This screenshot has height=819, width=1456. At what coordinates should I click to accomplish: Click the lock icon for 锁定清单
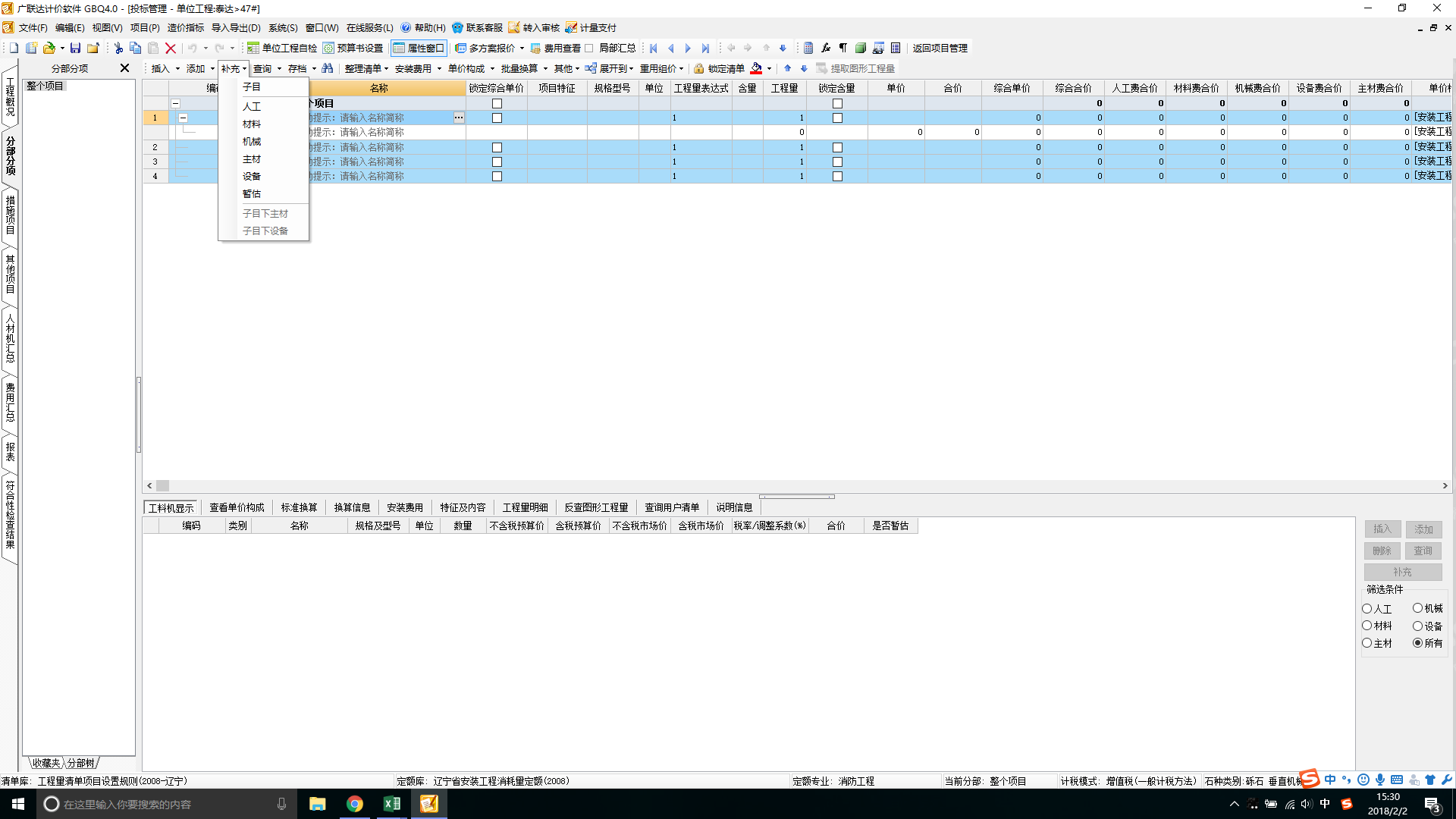tap(699, 68)
